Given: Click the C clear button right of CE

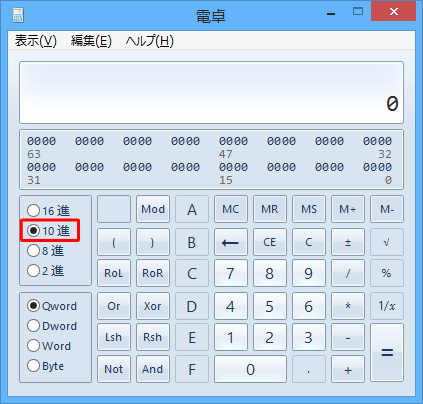Looking at the screenshot, I should click(x=309, y=242).
